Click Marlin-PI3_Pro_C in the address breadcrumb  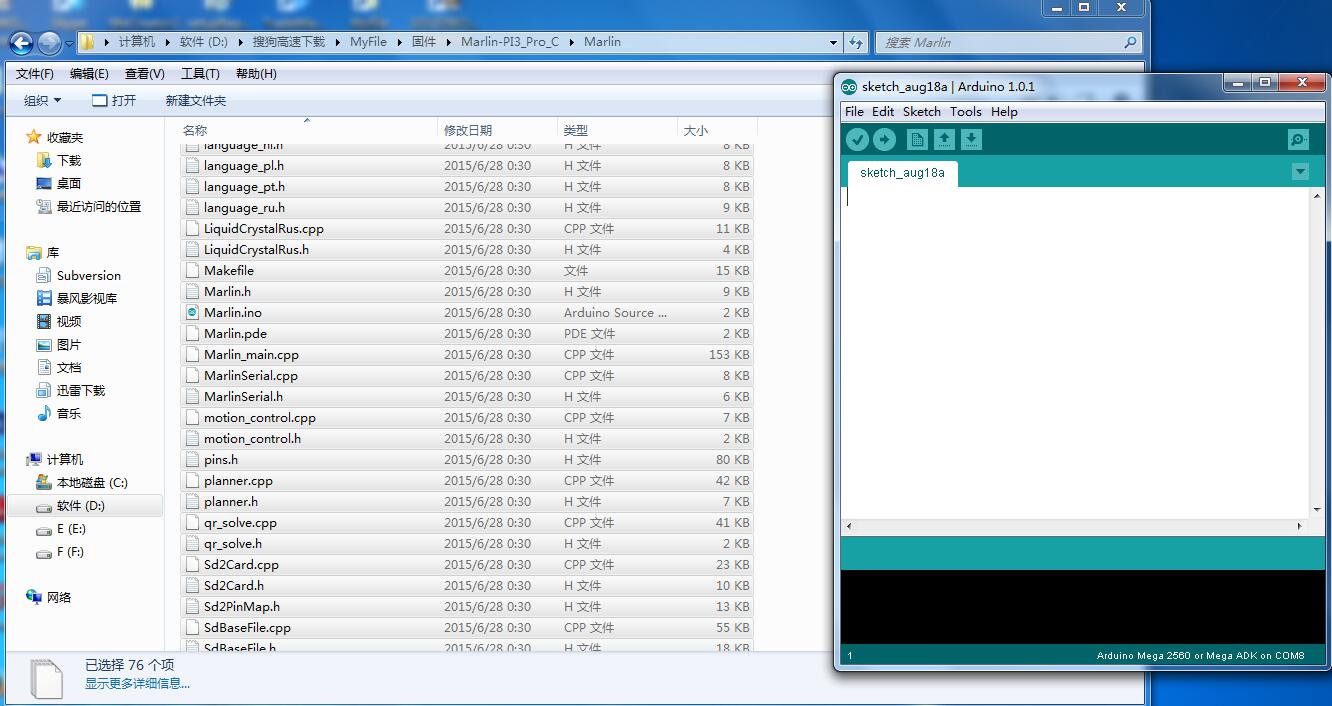(510, 42)
